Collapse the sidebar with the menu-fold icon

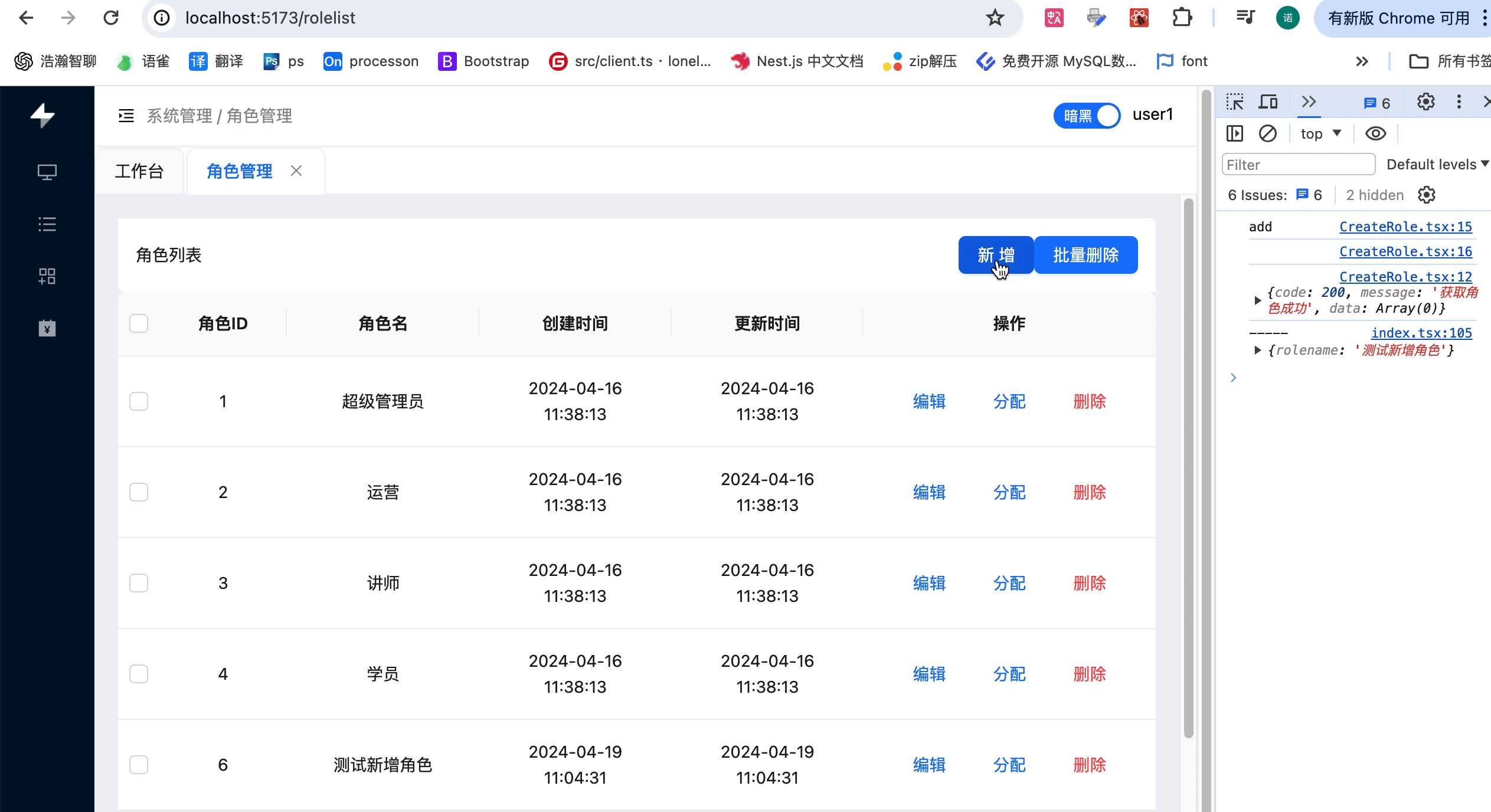[126, 116]
